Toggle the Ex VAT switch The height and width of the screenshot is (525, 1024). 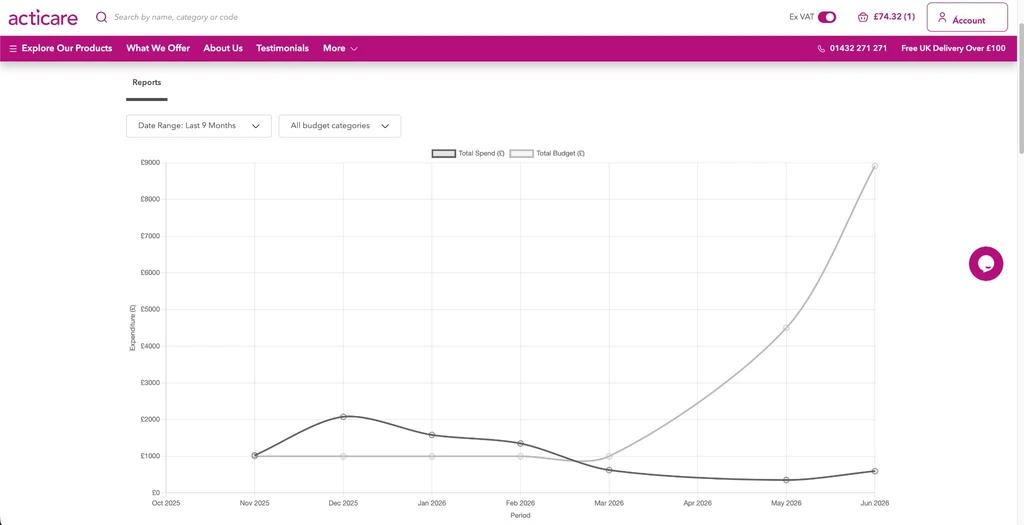click(827, 17)
